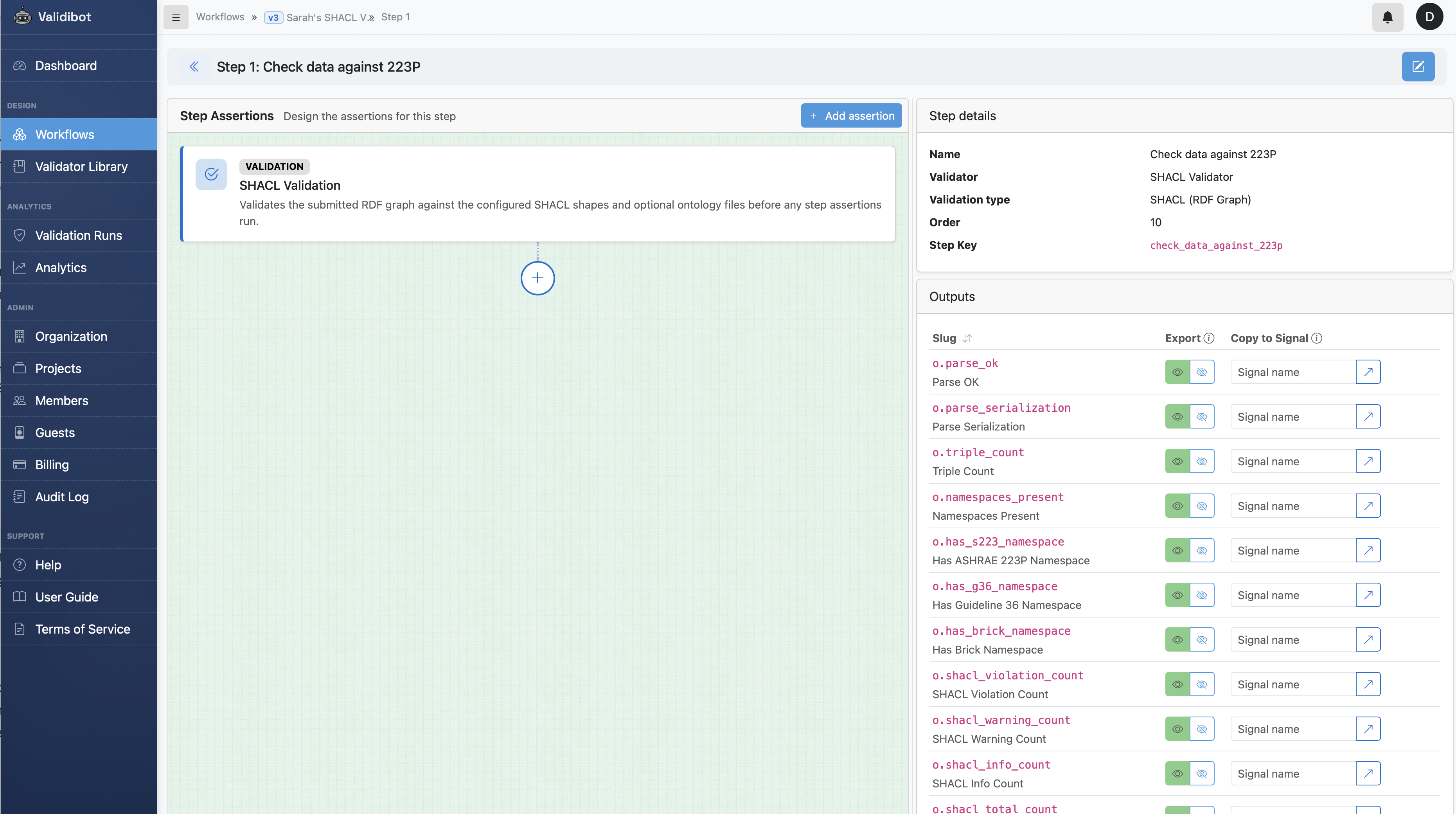Image resolution: width=1456 pixels, height=814 pixels.
Task: Open Guests page
Action: [x=79, y=433]
